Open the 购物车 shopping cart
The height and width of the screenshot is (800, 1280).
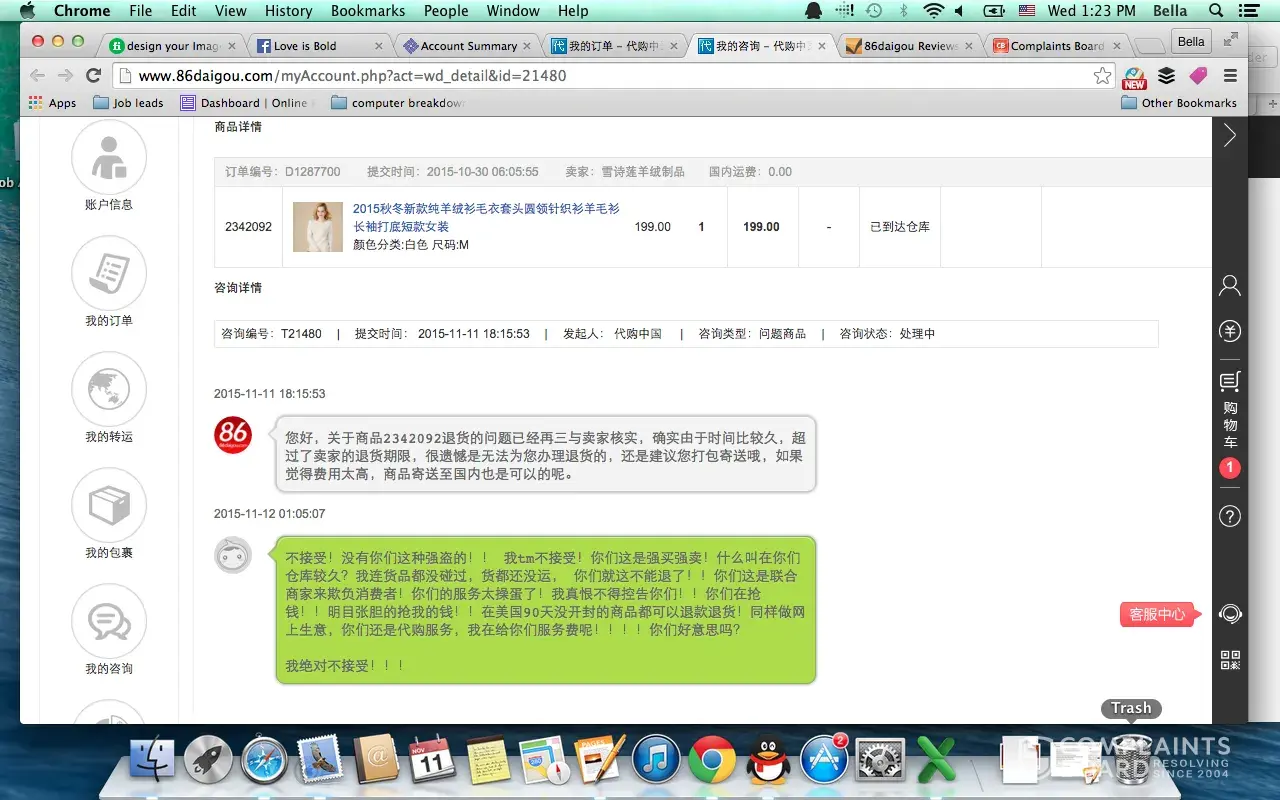click(1230, 410)
